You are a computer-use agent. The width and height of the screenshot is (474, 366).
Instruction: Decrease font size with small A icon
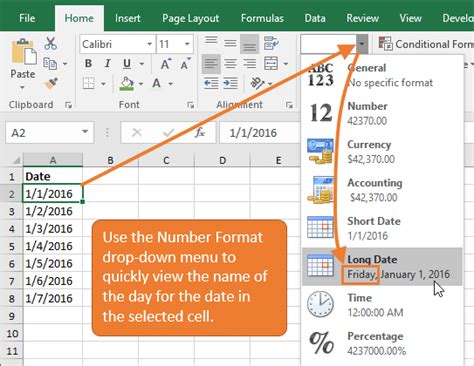(185, 63)
